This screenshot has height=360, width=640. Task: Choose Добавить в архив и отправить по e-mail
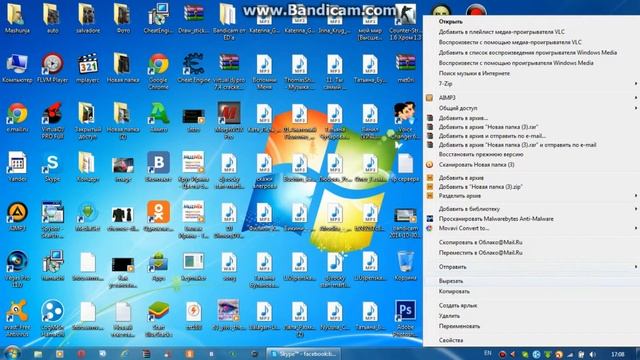[x=531, y=136]
